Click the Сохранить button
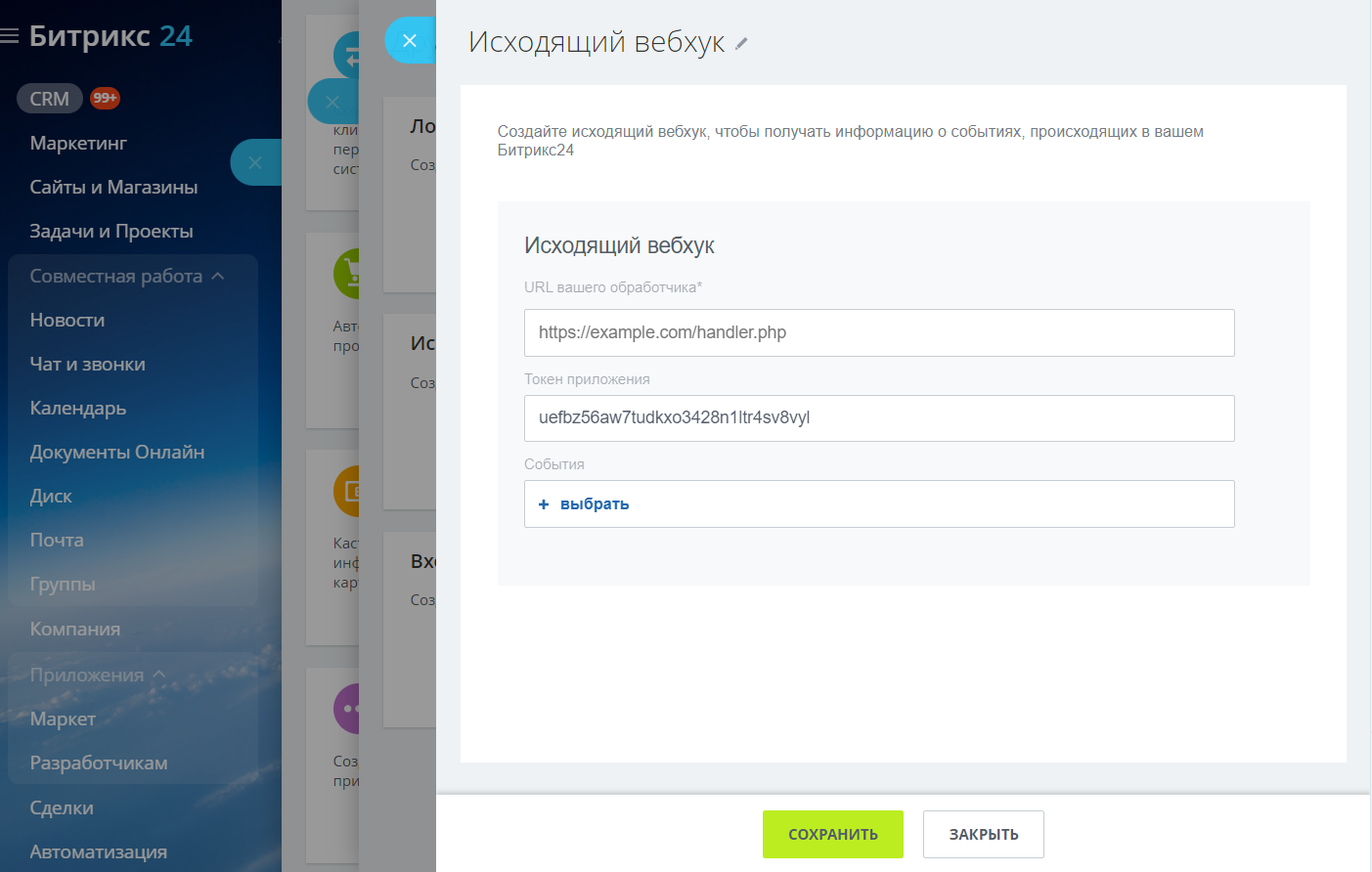This screenshot has width=1372, height=872. (x=833, y=834)
